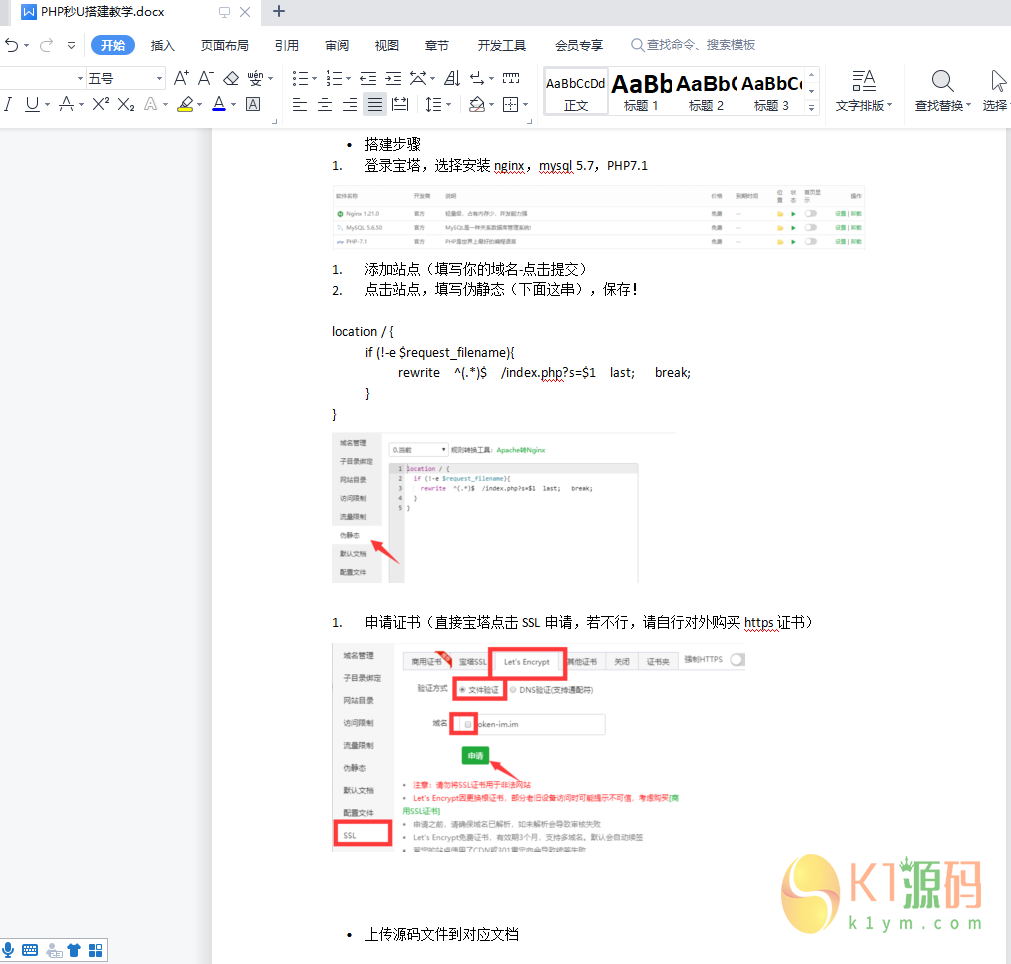Apply character border icon
The width and height of the screenshot is (1011, 964).
click(x=253, y=104)
